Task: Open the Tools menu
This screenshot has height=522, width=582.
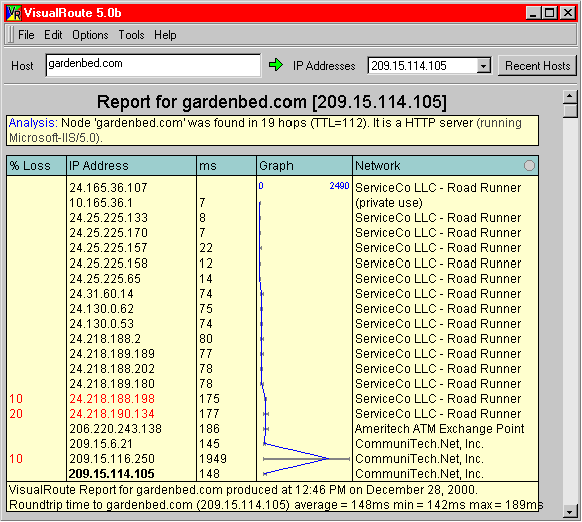Action: (131, 35)
